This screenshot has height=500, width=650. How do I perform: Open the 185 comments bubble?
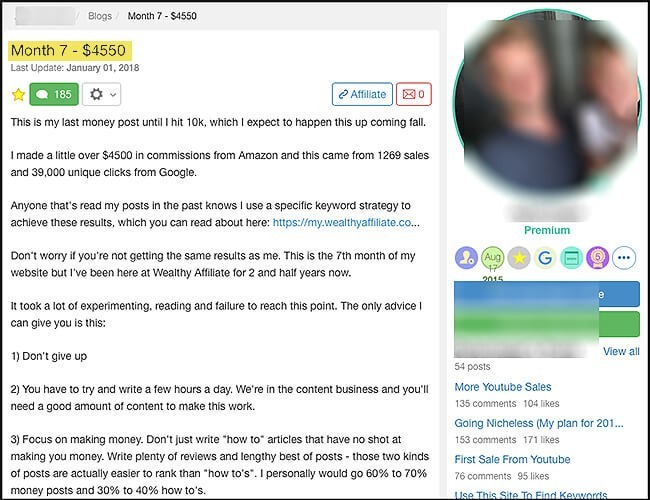54,95
